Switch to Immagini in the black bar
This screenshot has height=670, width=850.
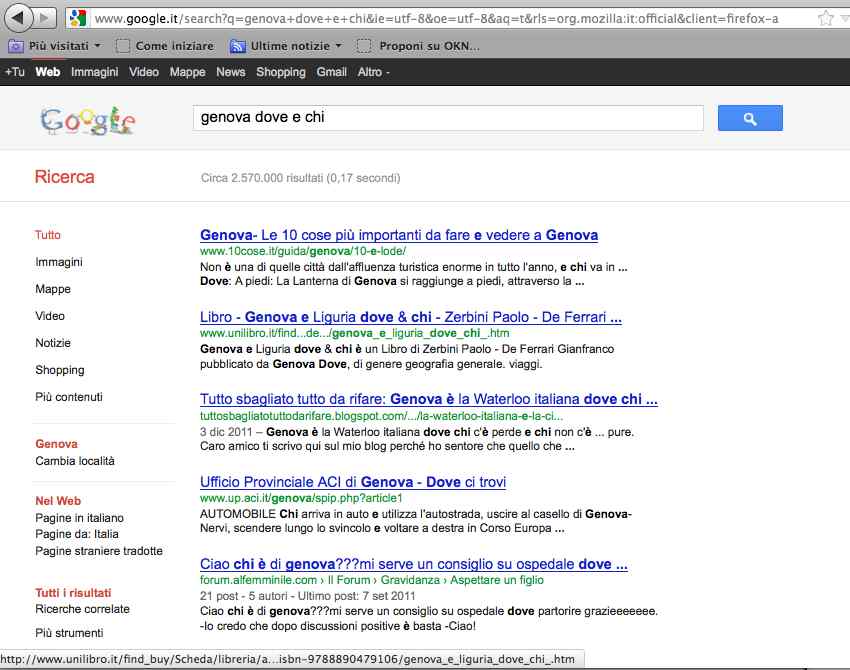(94, 72)
